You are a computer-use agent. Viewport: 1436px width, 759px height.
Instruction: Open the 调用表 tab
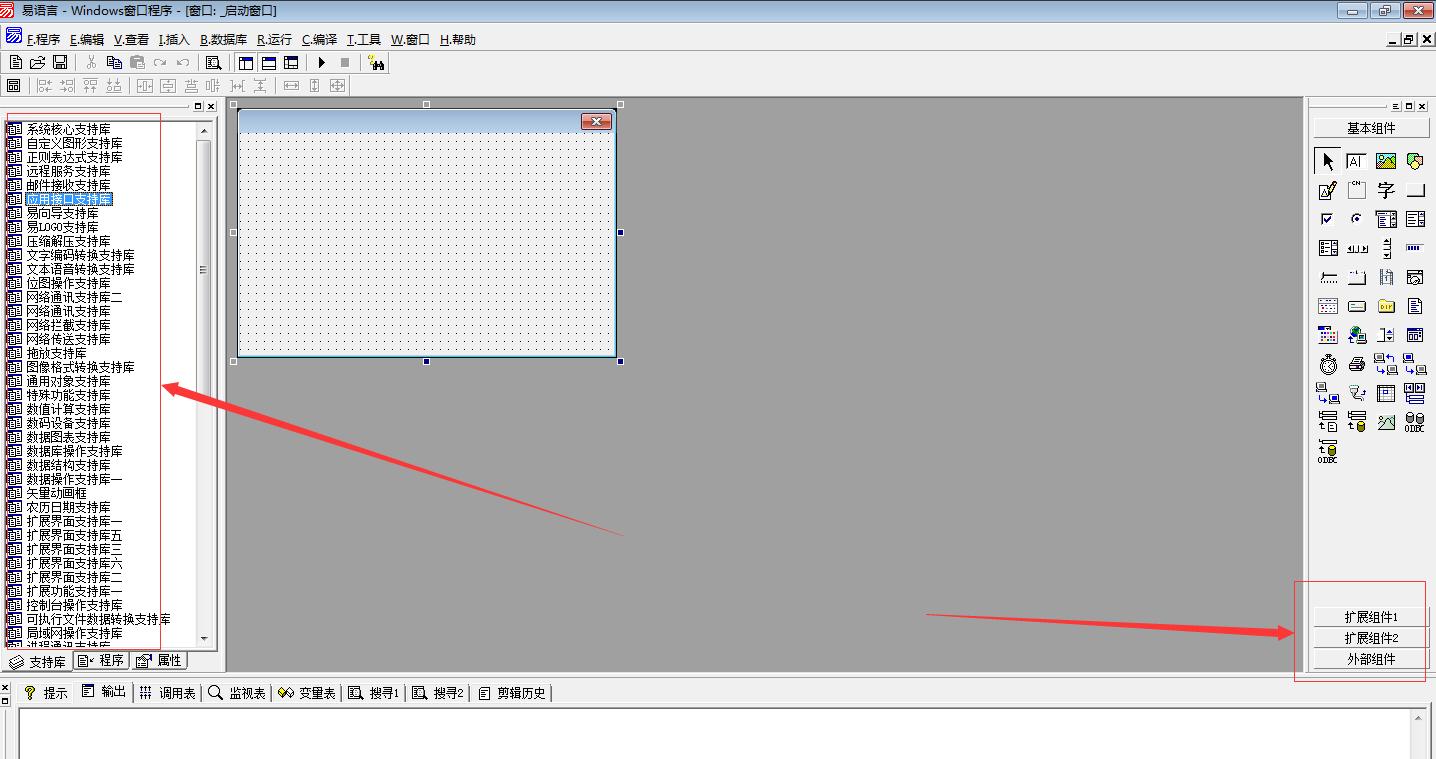167,693
